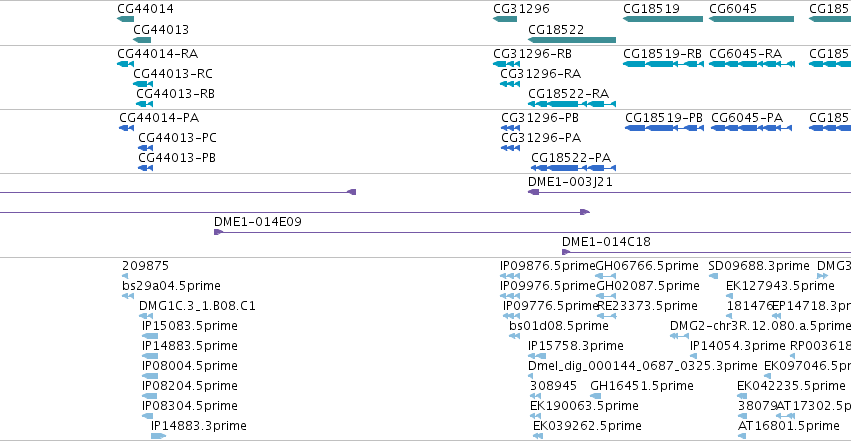
Task: Click EST 181476 label
Action: (750, 305)
